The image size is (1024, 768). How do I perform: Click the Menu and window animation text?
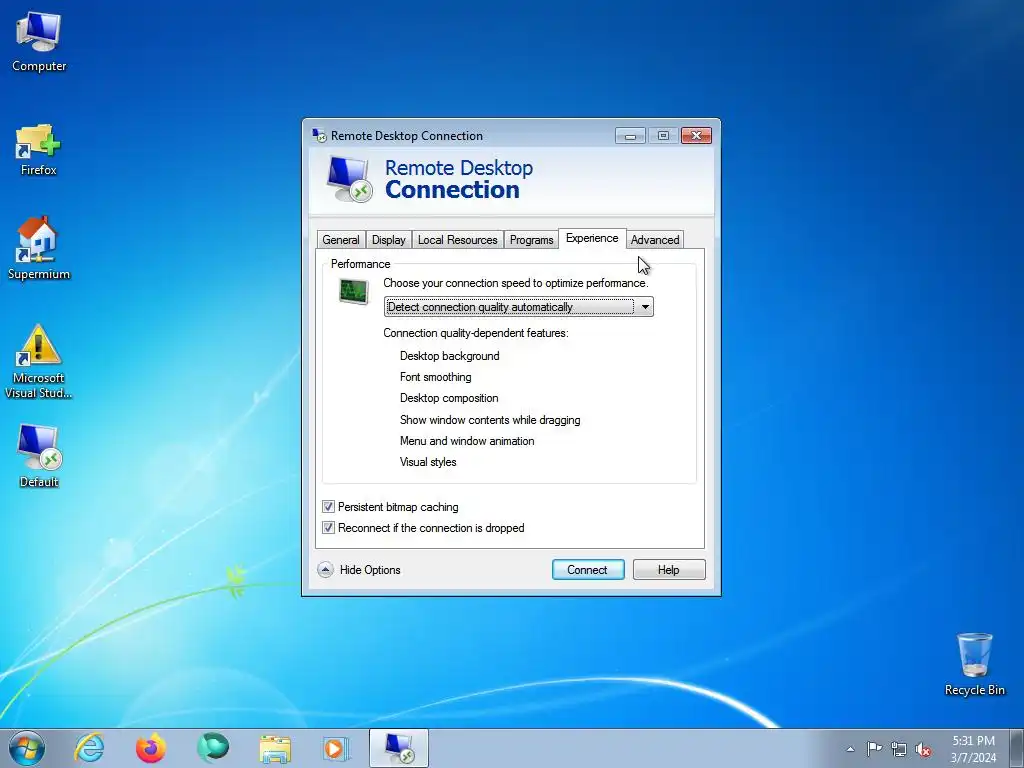(x=467, y=441)
